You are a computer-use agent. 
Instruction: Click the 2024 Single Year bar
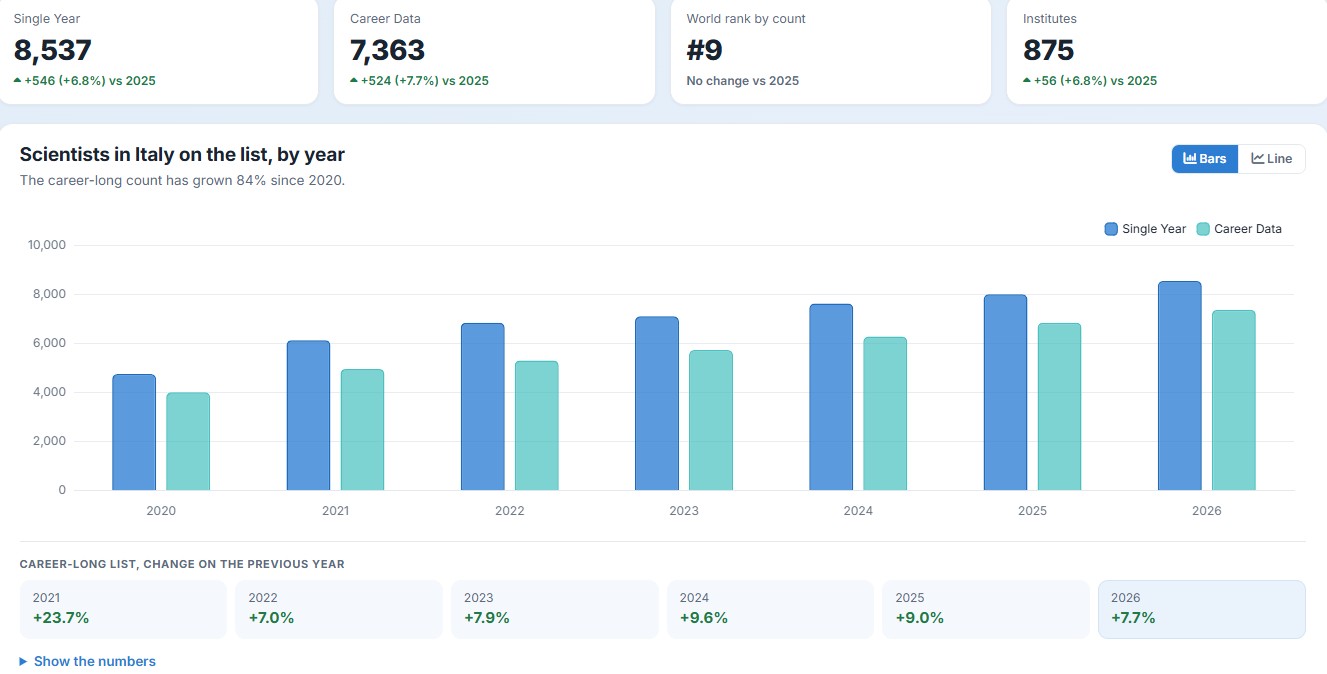[x=831, y=397]
